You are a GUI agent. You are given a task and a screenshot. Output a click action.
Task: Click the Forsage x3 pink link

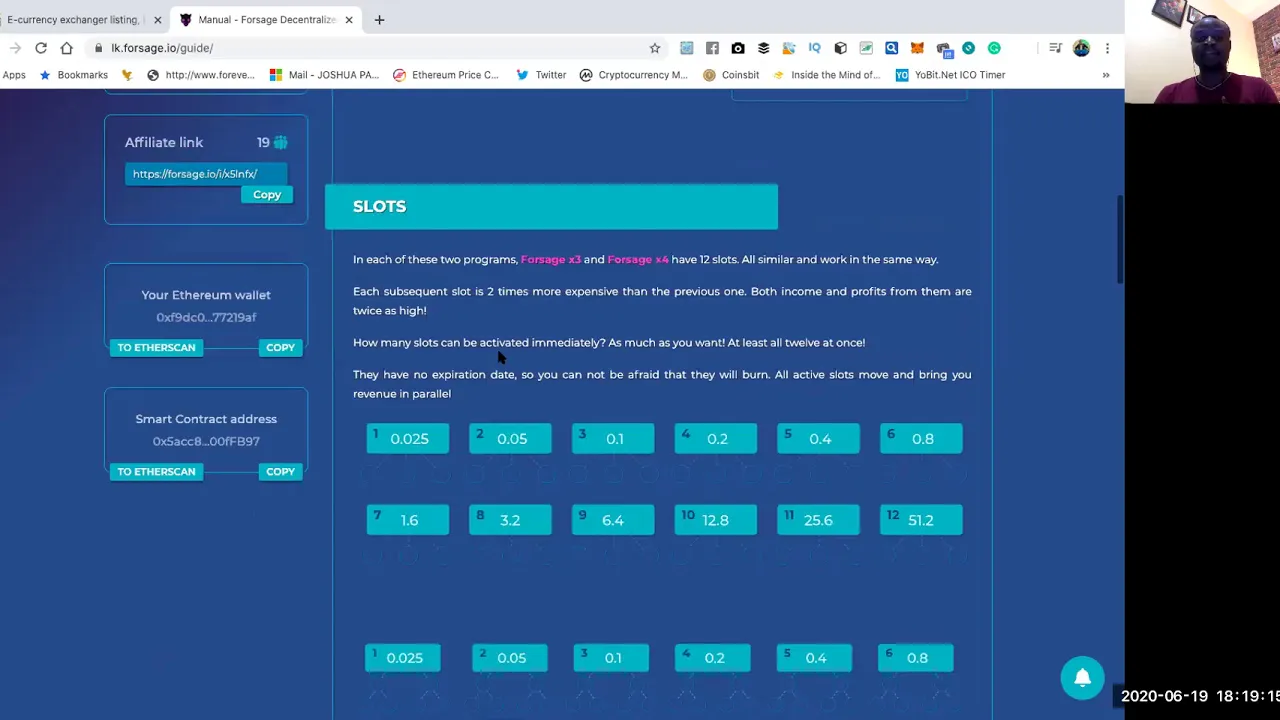[550, 259]
